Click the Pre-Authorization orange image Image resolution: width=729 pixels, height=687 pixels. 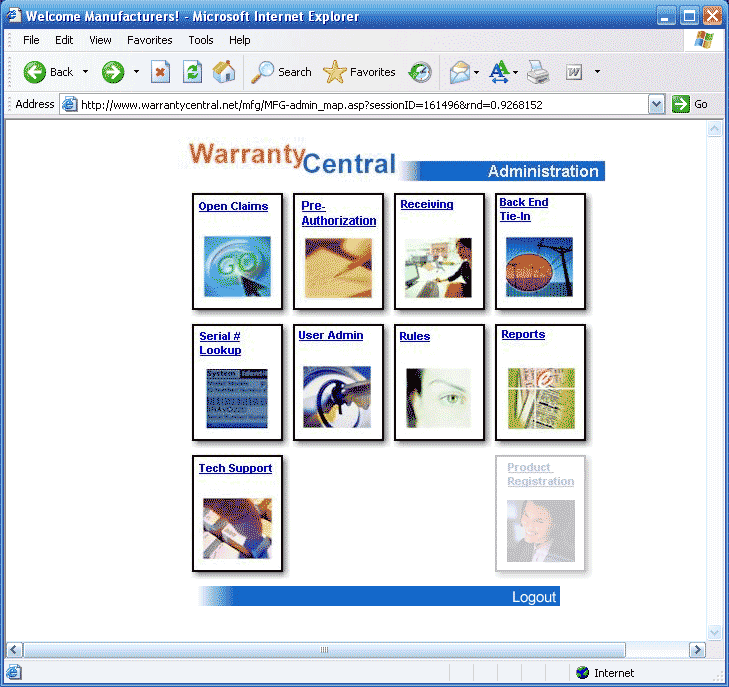coord(338,268)
